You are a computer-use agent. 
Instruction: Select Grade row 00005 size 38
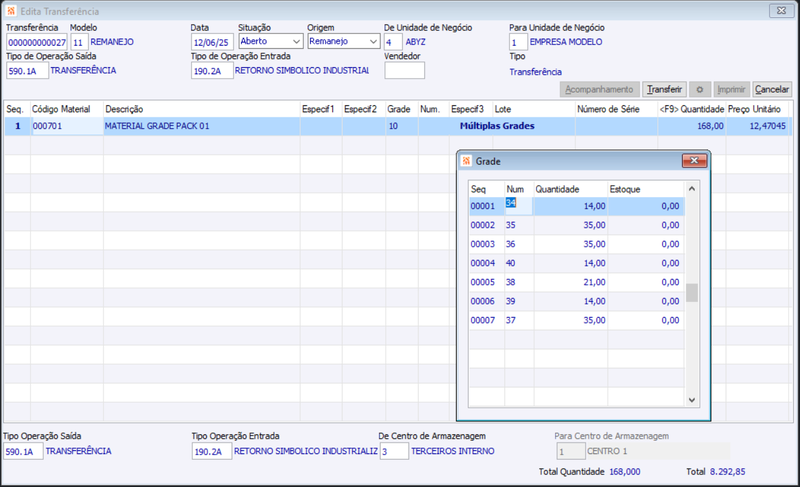(577, 282)
